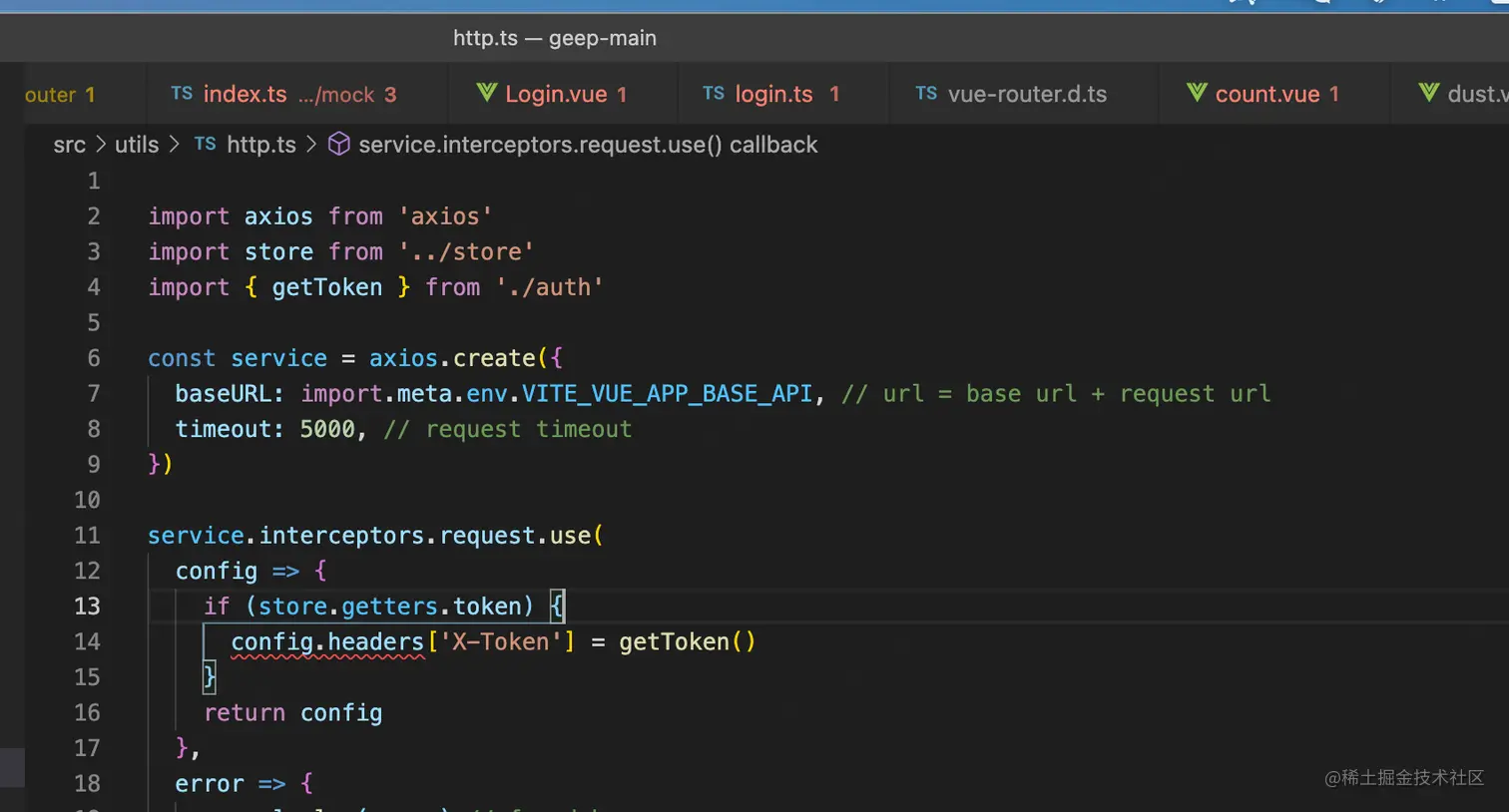This screenshot has width=1509, height=812.
Task: Switch to the Login.vue tab
Action: [556, 94]
